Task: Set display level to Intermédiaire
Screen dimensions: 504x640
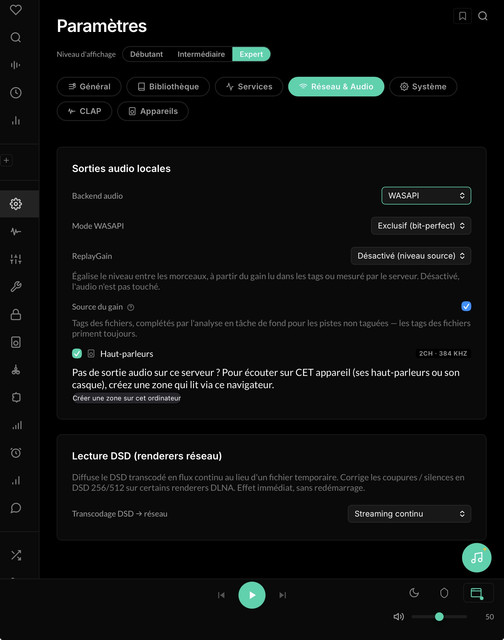Action: coord(201,54)
